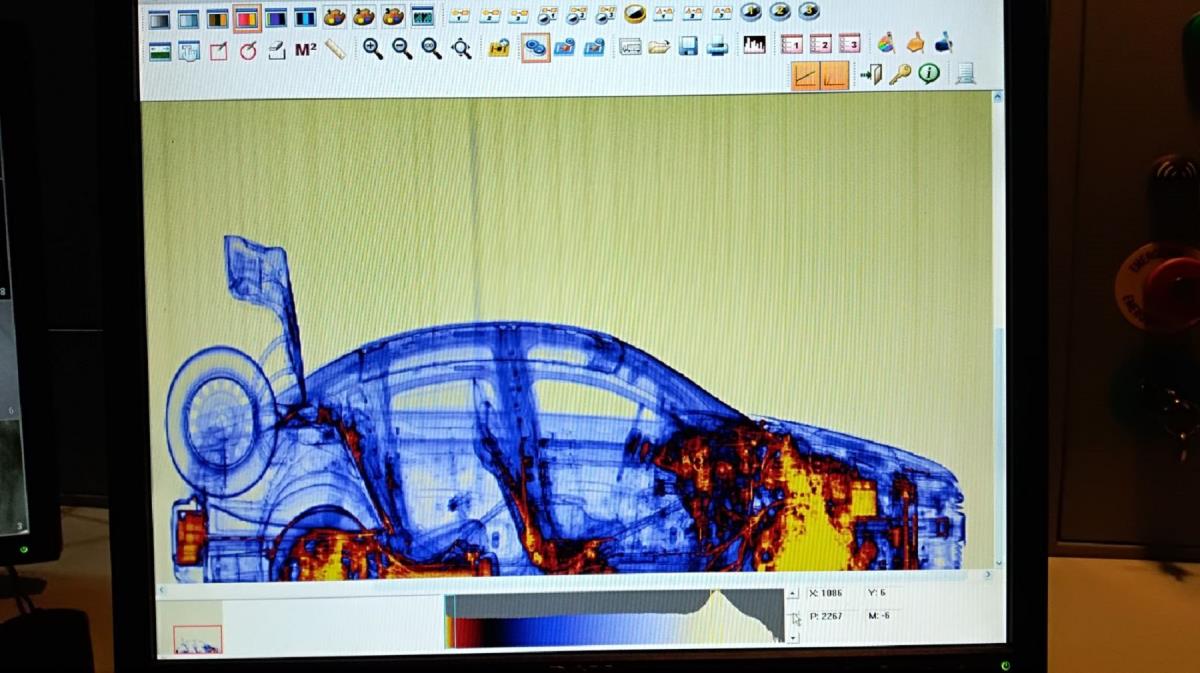Click the zoom out magnifier
Viewport: 1200px width, 673px height.
402,48
